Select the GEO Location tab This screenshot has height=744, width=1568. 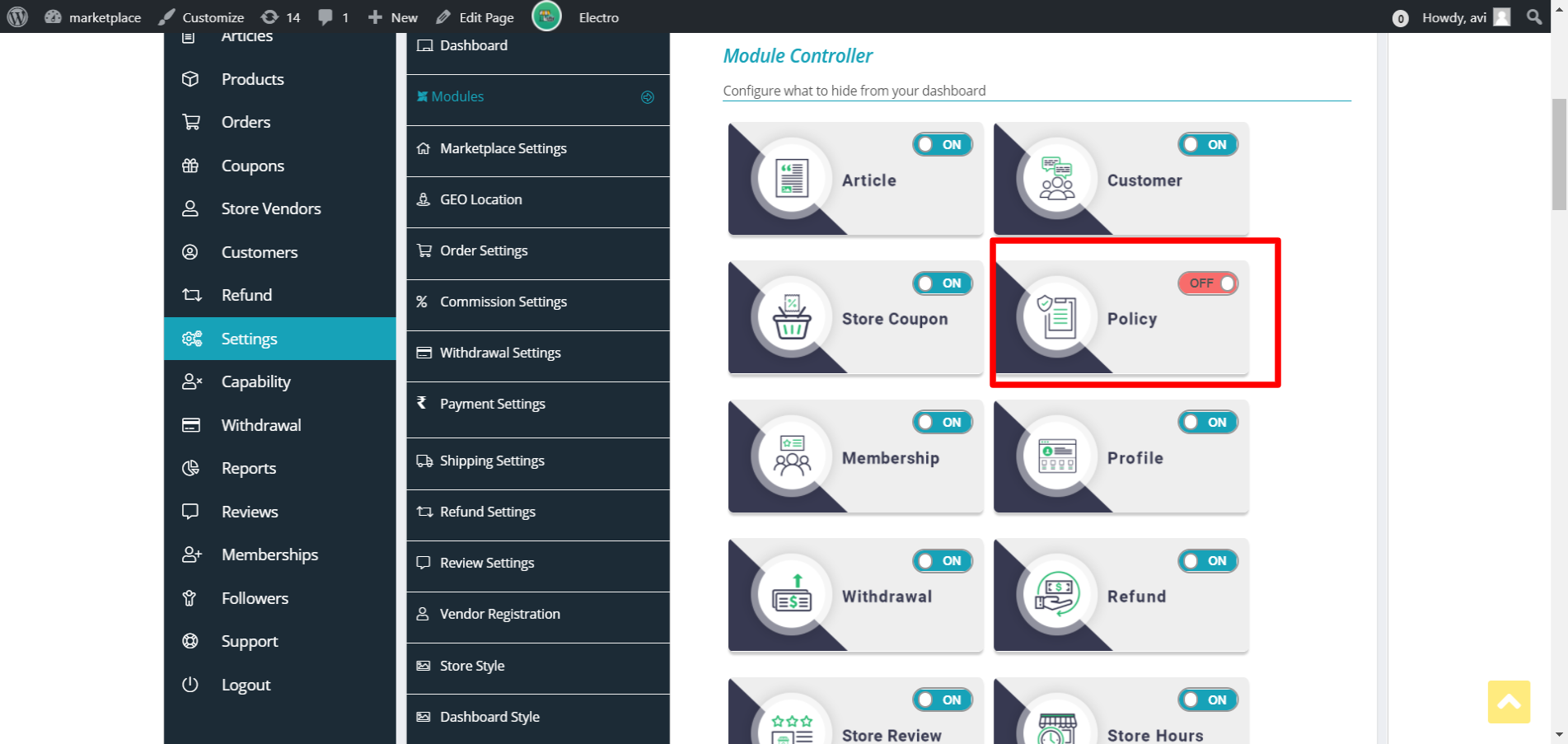538,199
